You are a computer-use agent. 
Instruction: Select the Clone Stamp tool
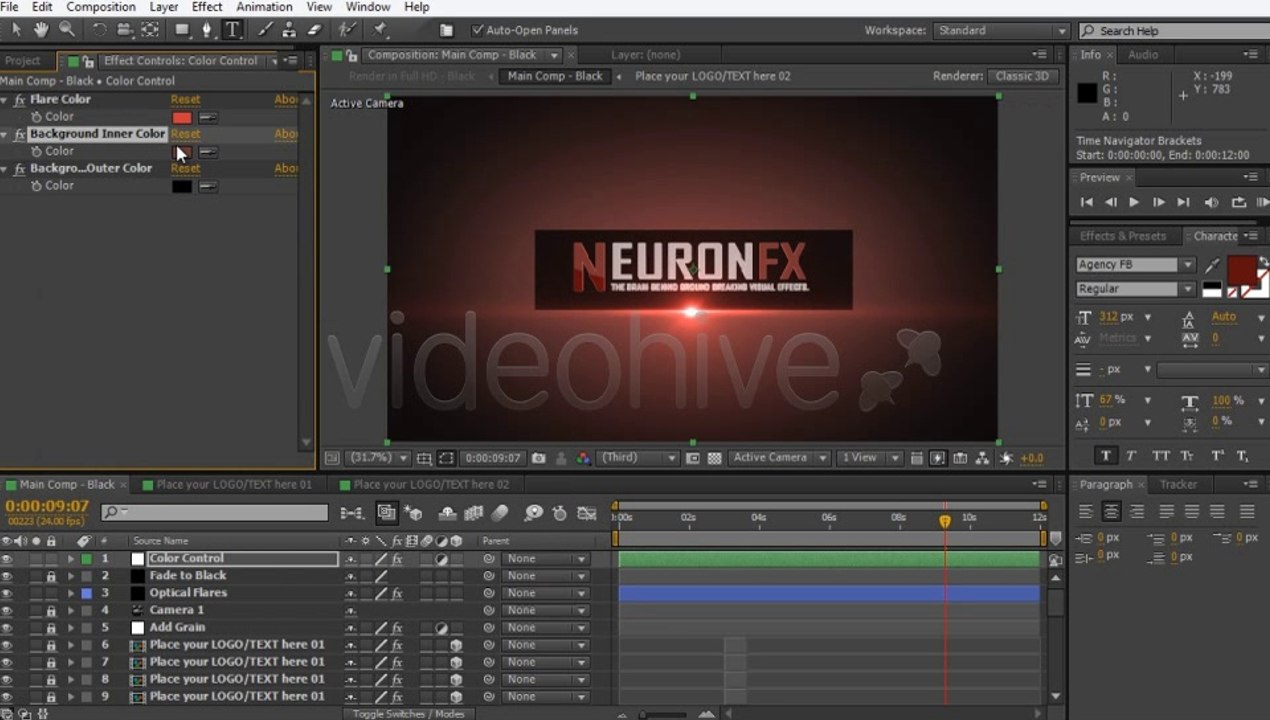point(290,30)
